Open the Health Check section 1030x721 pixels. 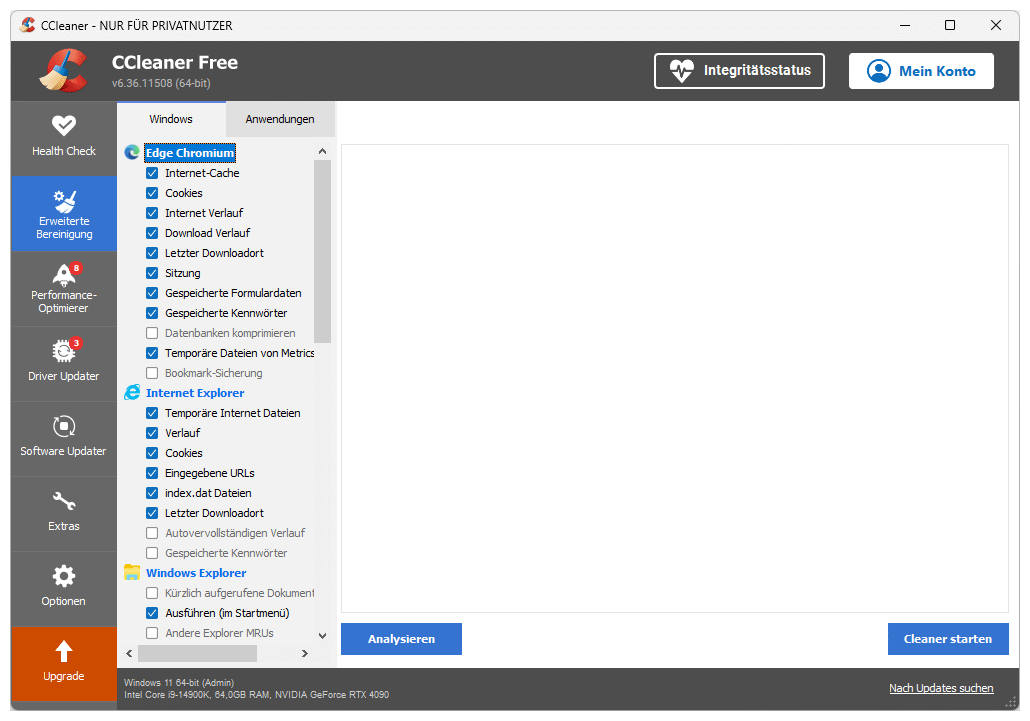64,138
